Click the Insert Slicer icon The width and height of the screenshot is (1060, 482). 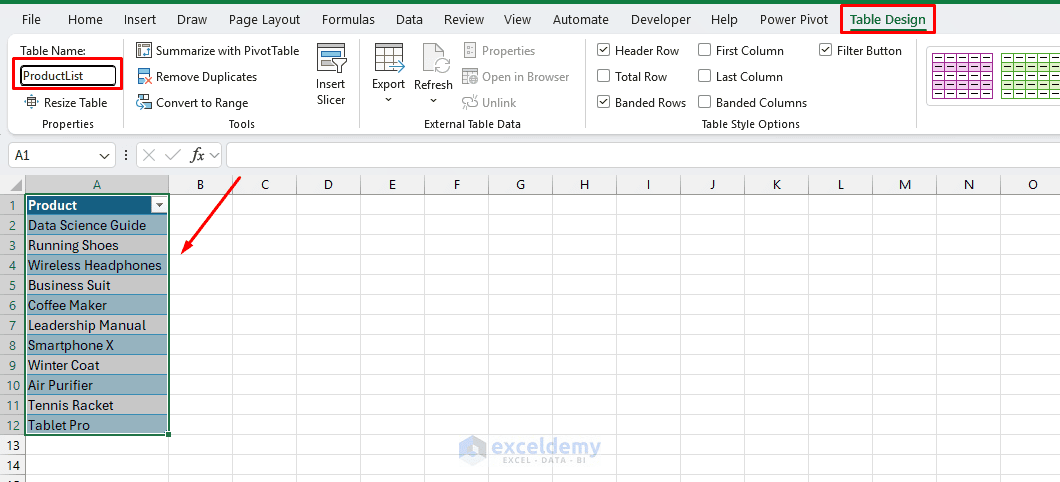click(x=331, y=59)
